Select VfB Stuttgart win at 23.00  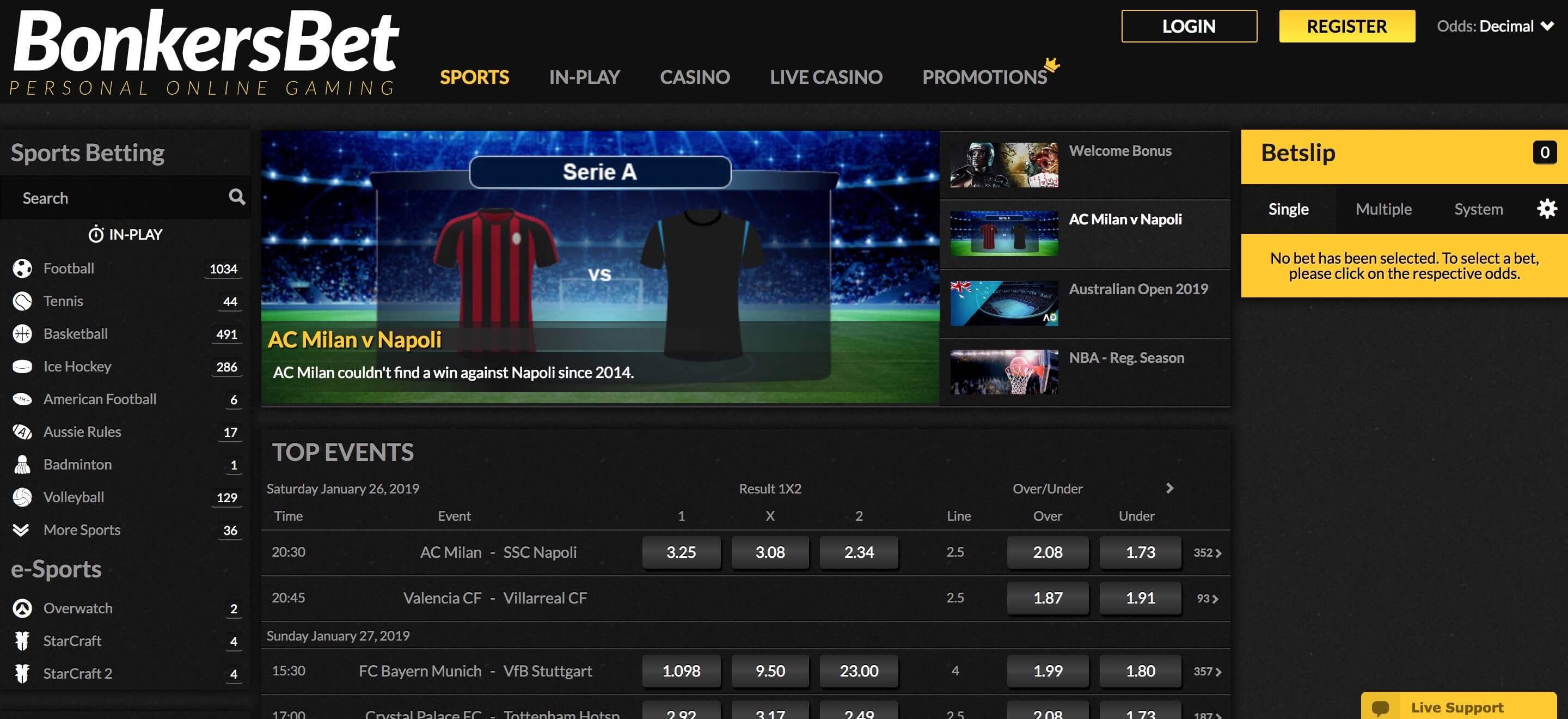(859, 671)
